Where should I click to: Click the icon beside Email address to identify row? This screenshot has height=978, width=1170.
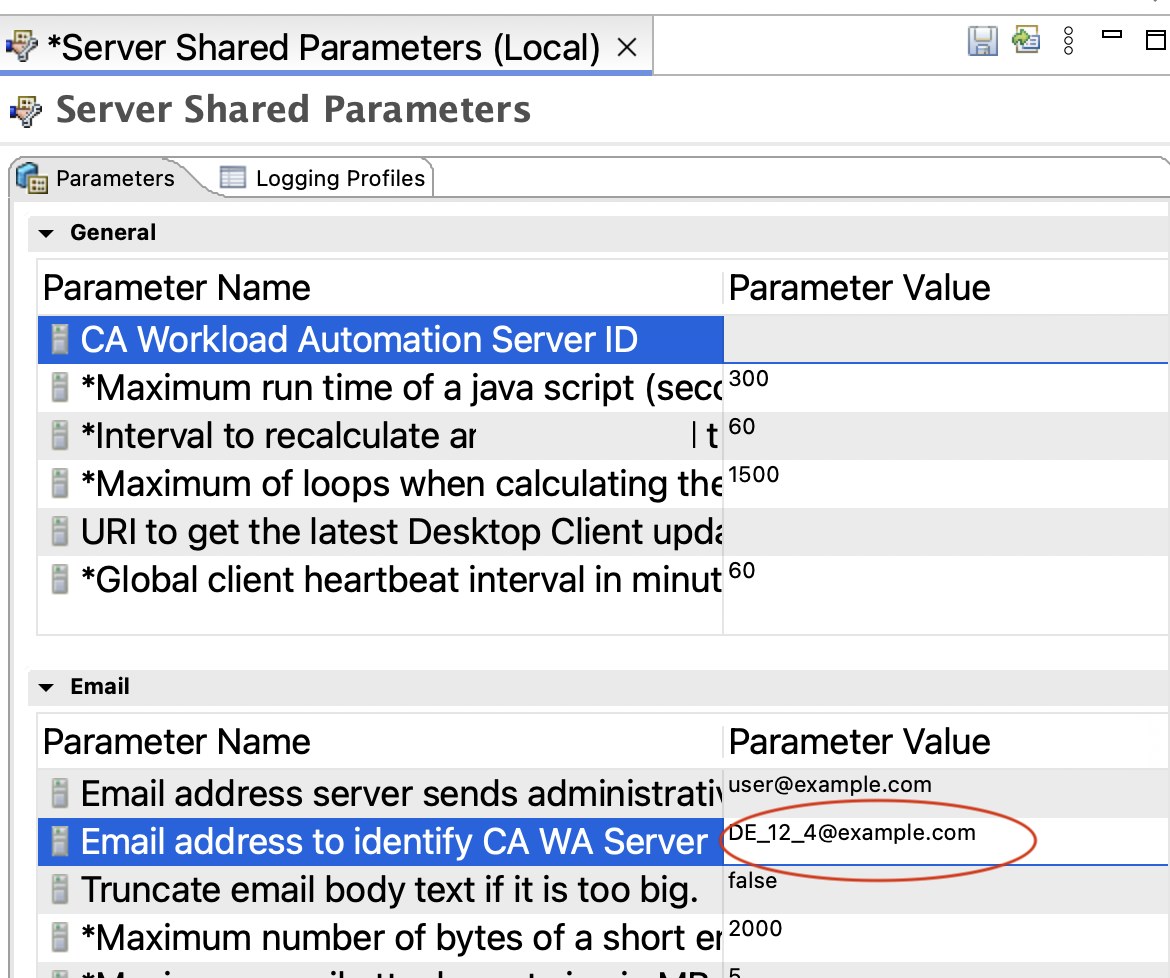[x=60, y=841]
